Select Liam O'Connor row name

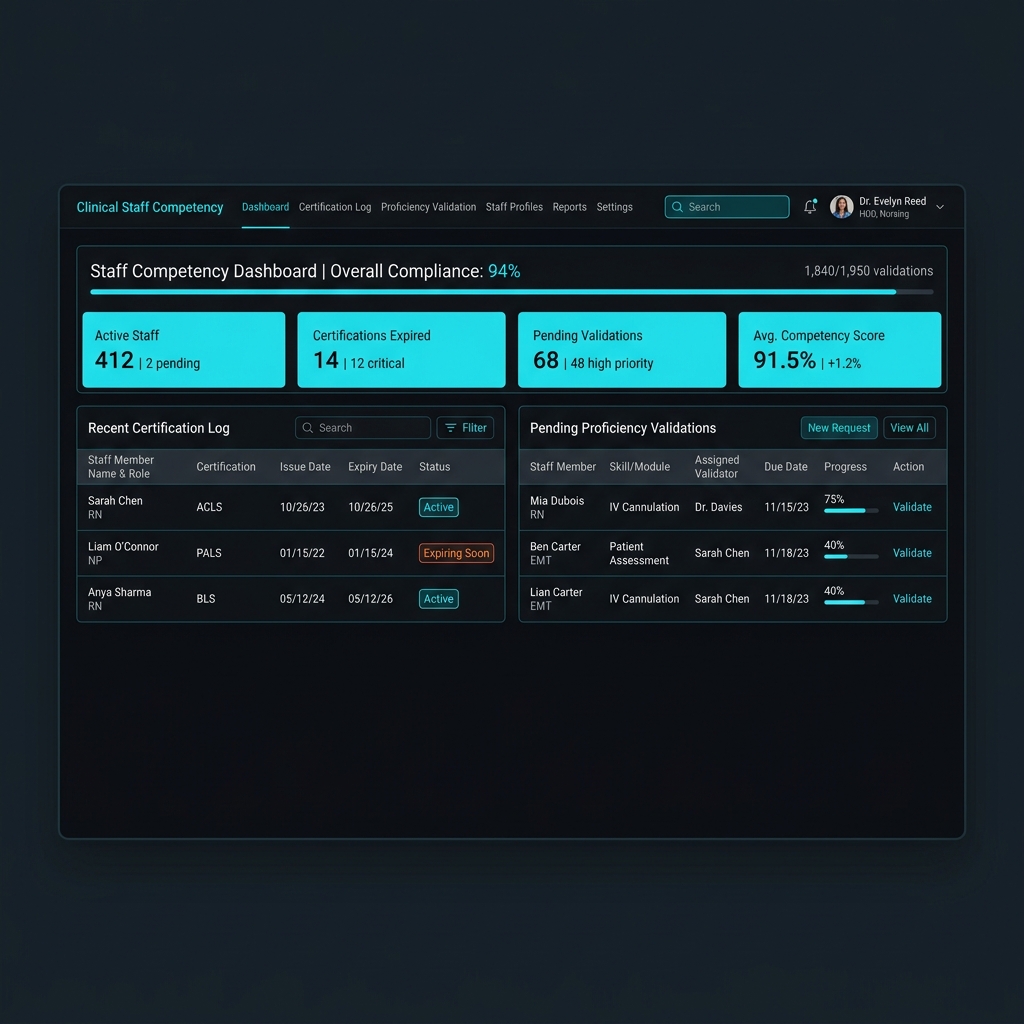tap(123, 546)
